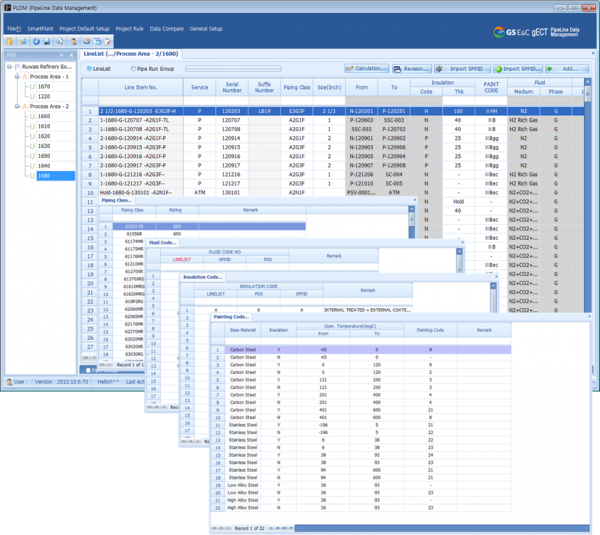Click the Serial Number column header
600x535 pixels.
coord(231,88)
